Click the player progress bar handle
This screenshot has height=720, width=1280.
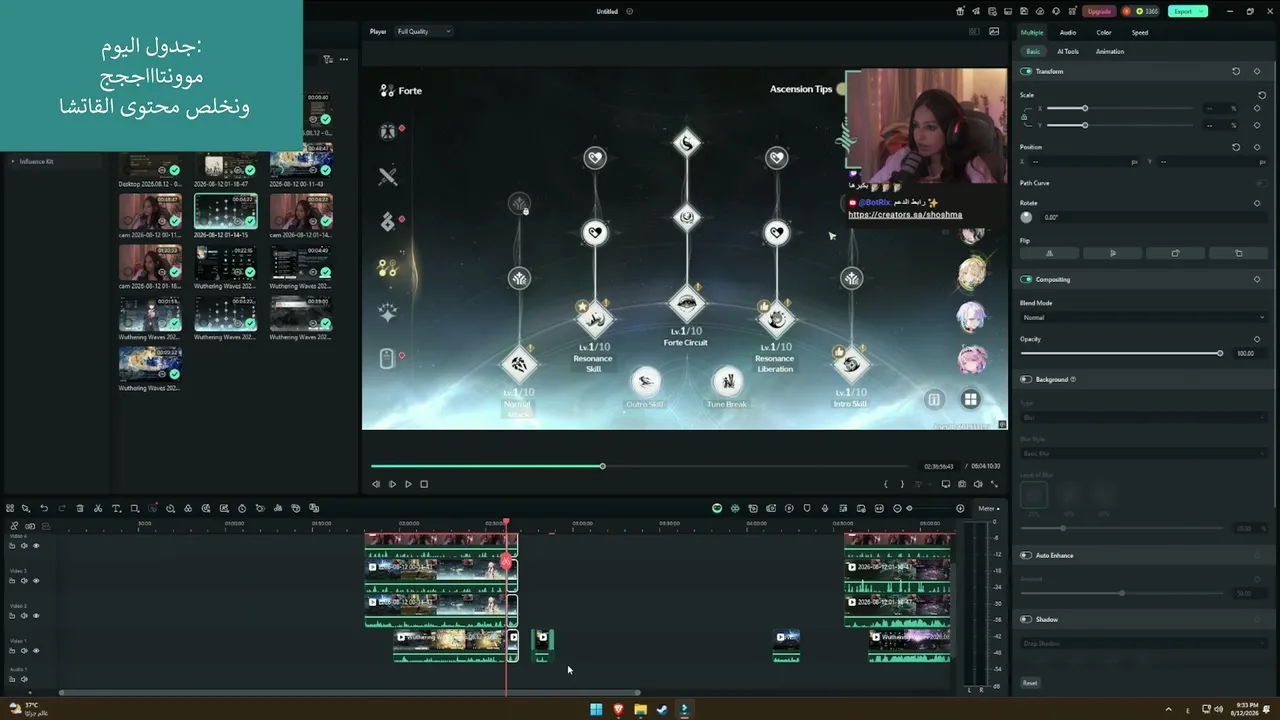coord(602,466)
